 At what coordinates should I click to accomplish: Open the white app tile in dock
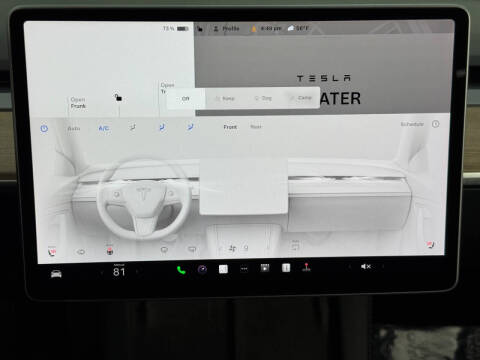tap(223, 269)
